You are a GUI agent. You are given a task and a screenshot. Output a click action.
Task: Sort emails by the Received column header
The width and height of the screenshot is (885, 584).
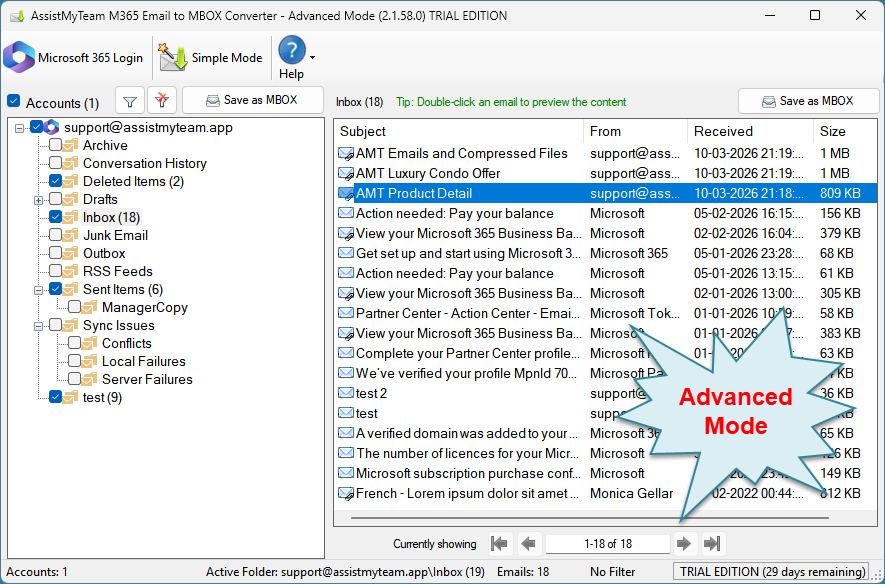click(x=750, y=131)
